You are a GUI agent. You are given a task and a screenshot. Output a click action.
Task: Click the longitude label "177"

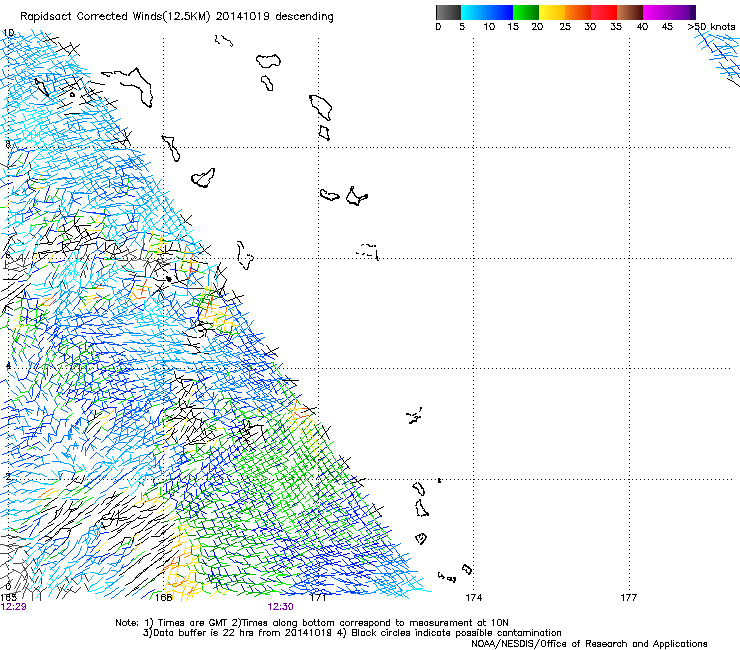(629, 598)
